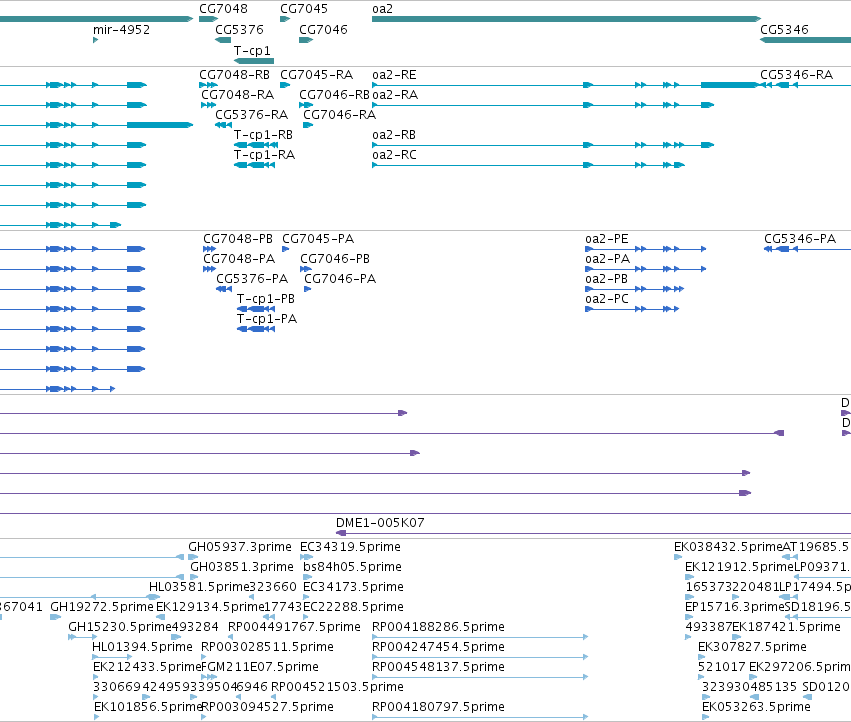Open transcript oa2-RA label

pyautogui.click(x=395, y=94)
